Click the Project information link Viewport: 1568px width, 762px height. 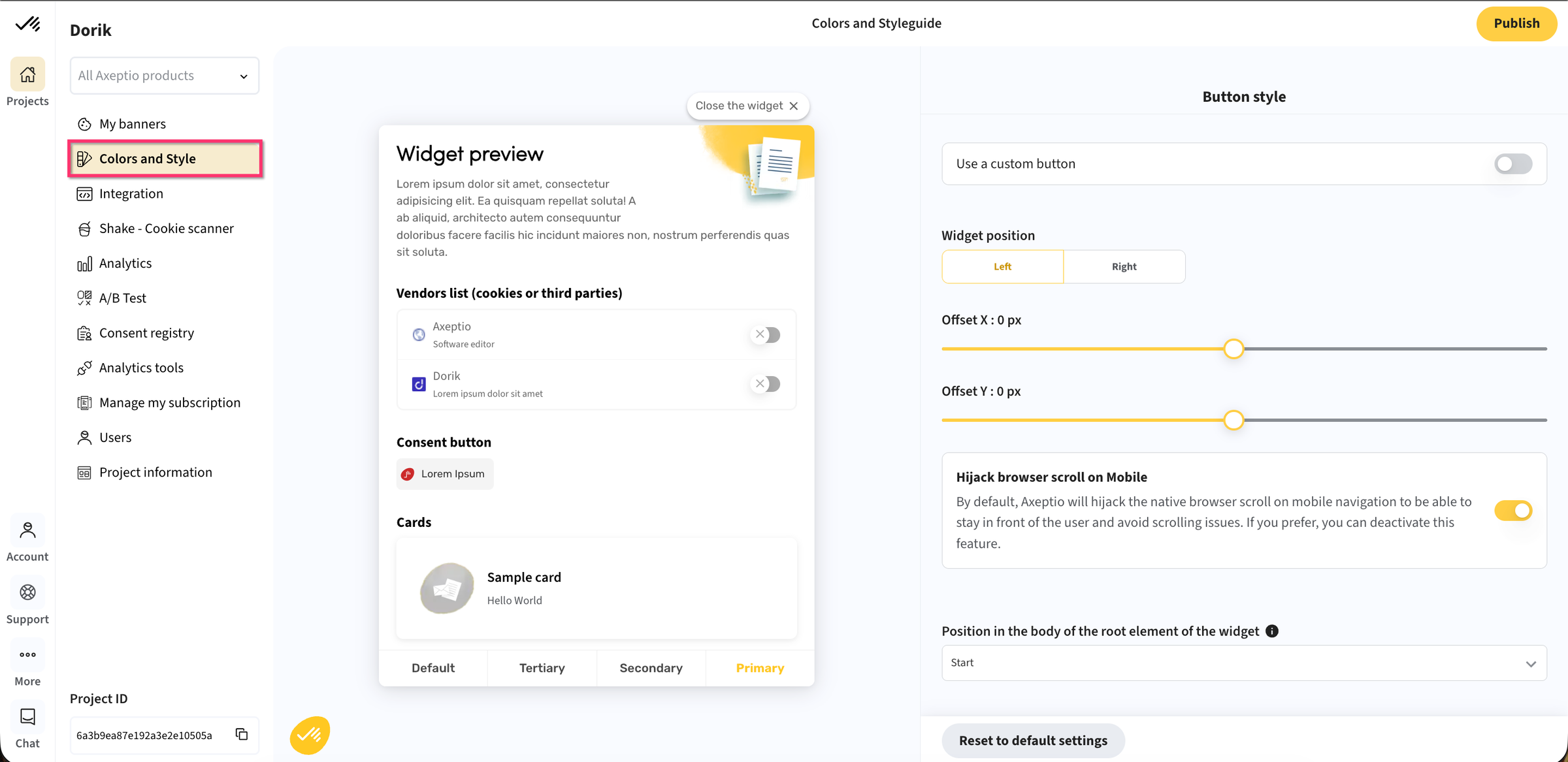(165, 473)
